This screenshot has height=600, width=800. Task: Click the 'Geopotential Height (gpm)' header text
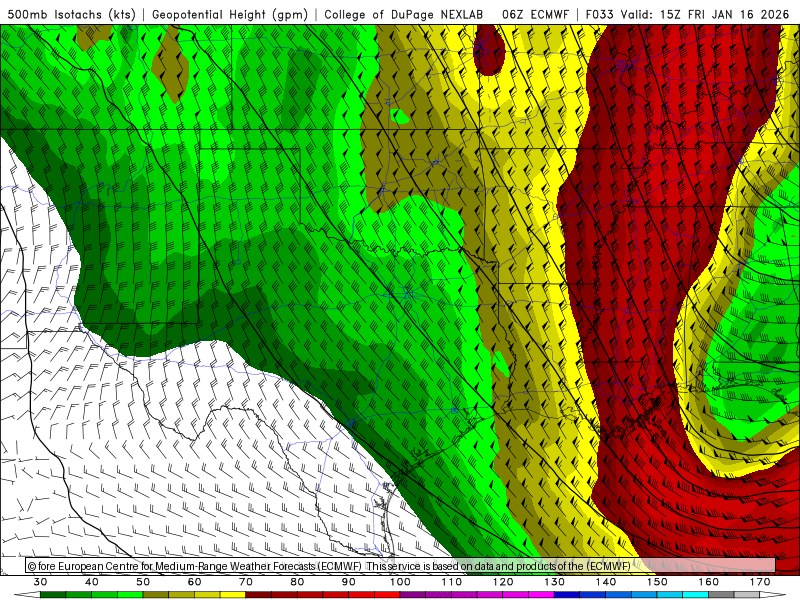point(230,14)
